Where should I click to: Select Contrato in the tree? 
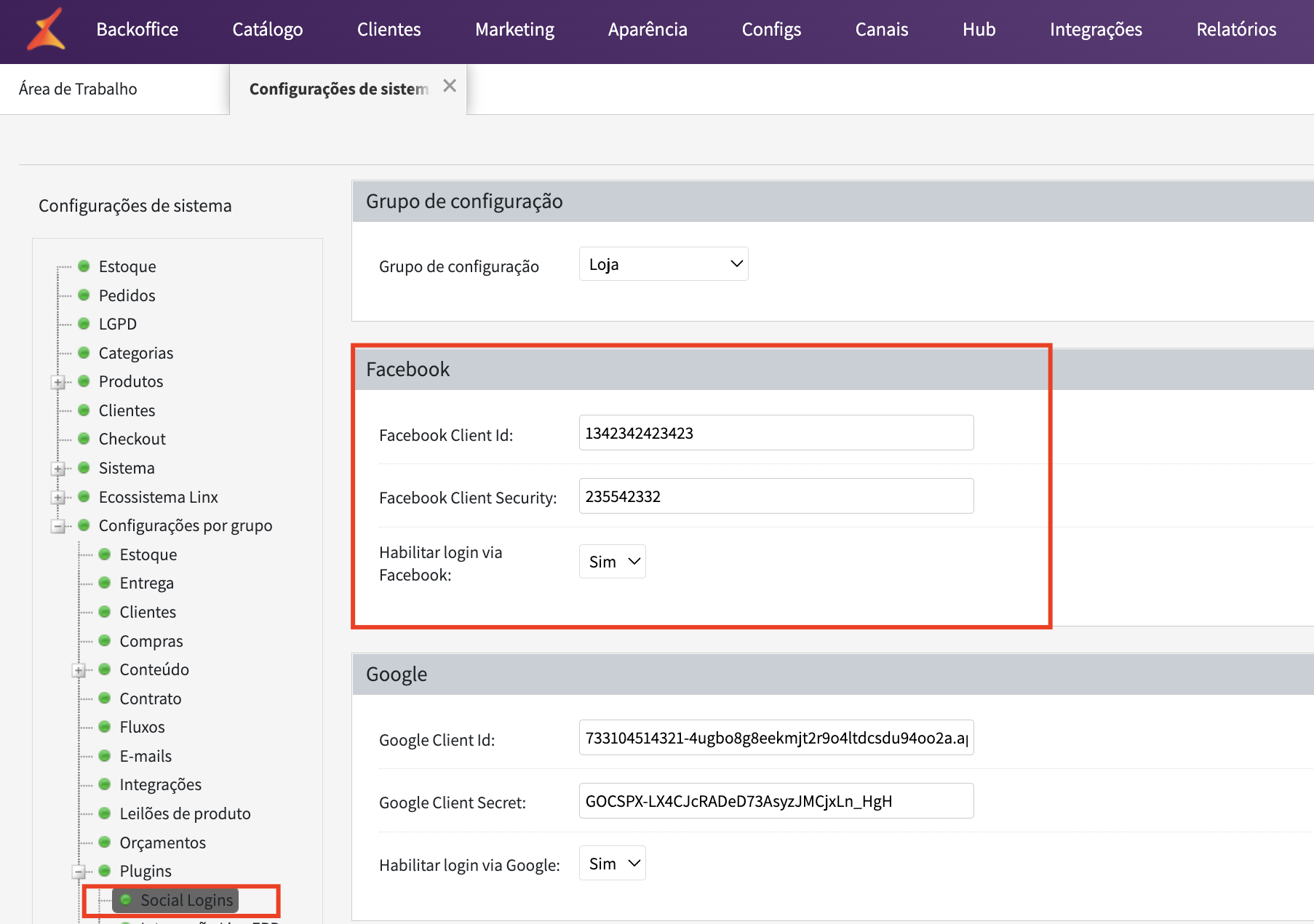[x=151, y=698]
